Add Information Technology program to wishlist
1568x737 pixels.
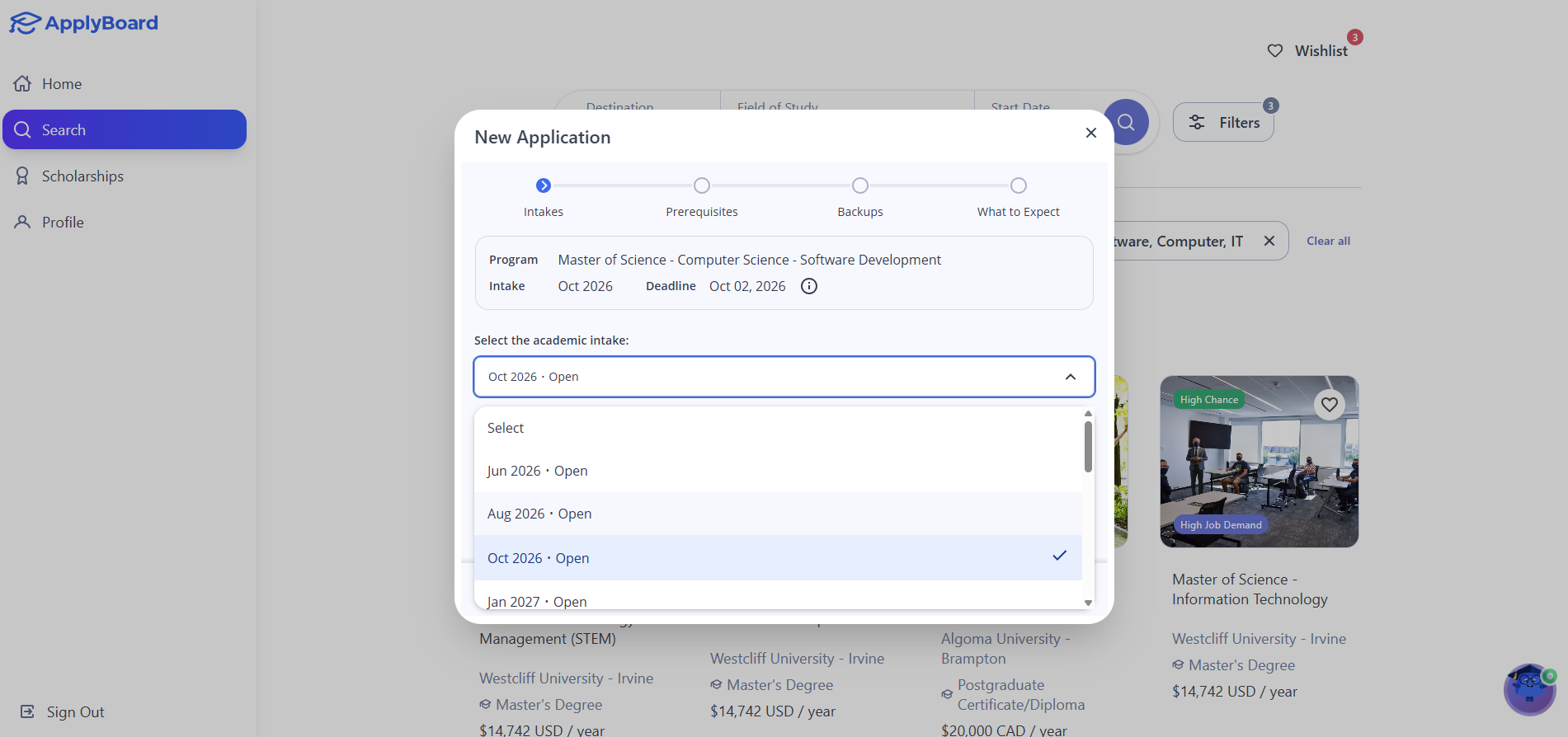click(x=1330, y=405)
